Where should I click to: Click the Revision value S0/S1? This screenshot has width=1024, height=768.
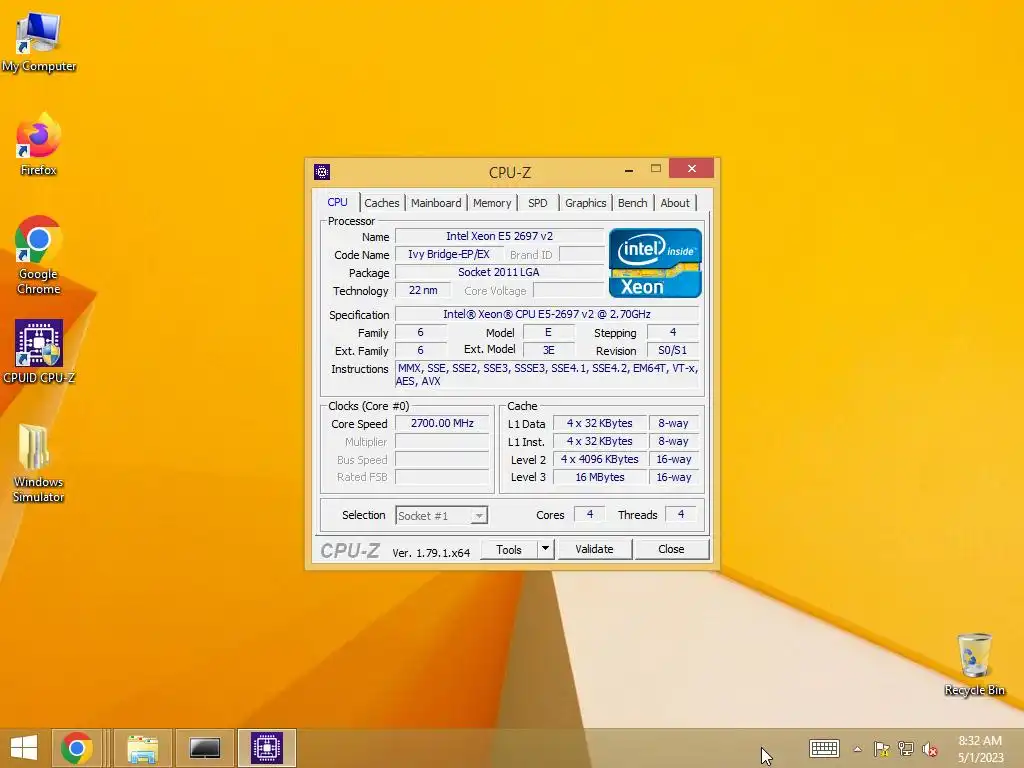click(673, 350)
